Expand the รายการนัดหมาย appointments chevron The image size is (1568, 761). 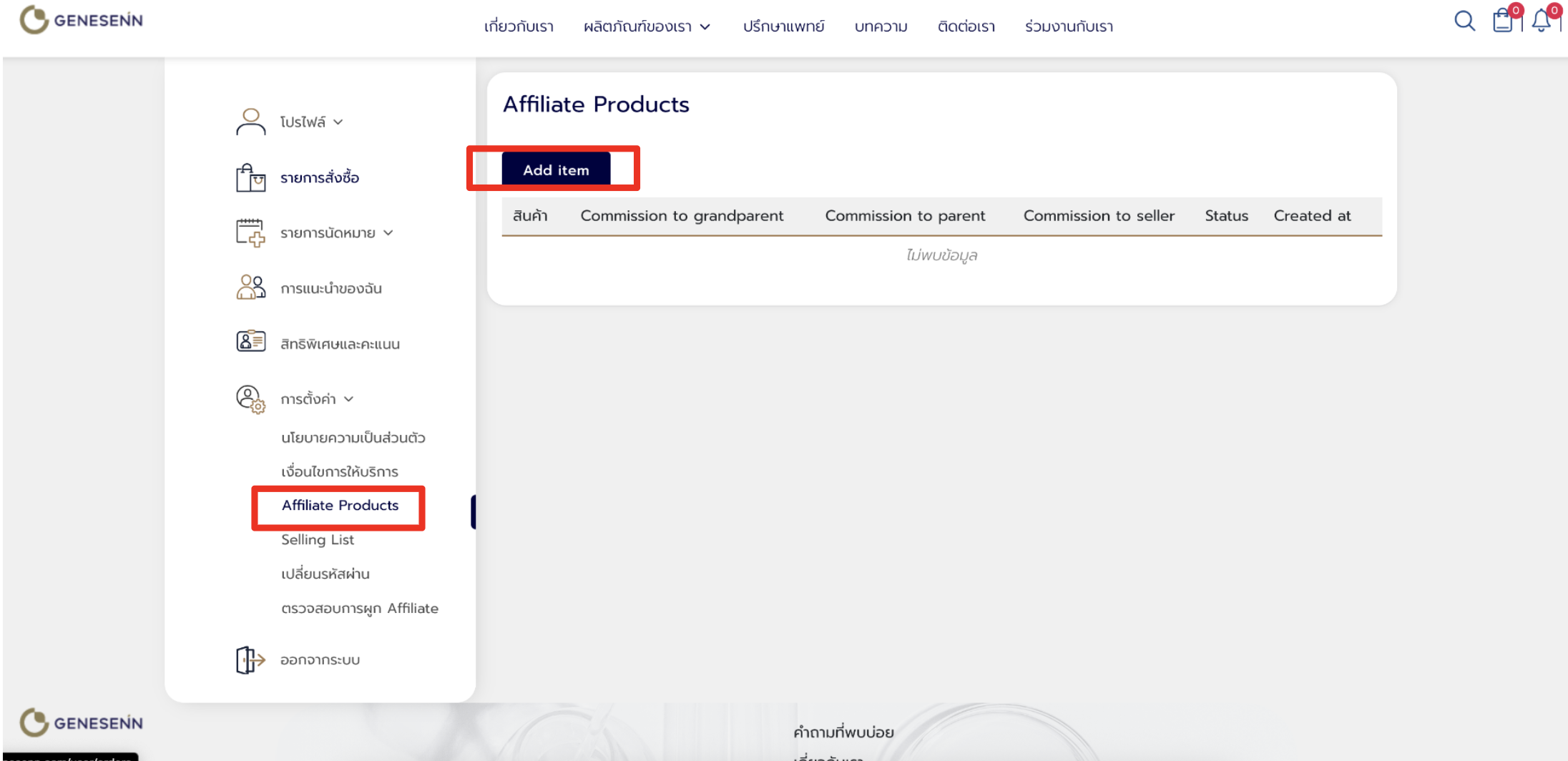[x=388, y=233]
